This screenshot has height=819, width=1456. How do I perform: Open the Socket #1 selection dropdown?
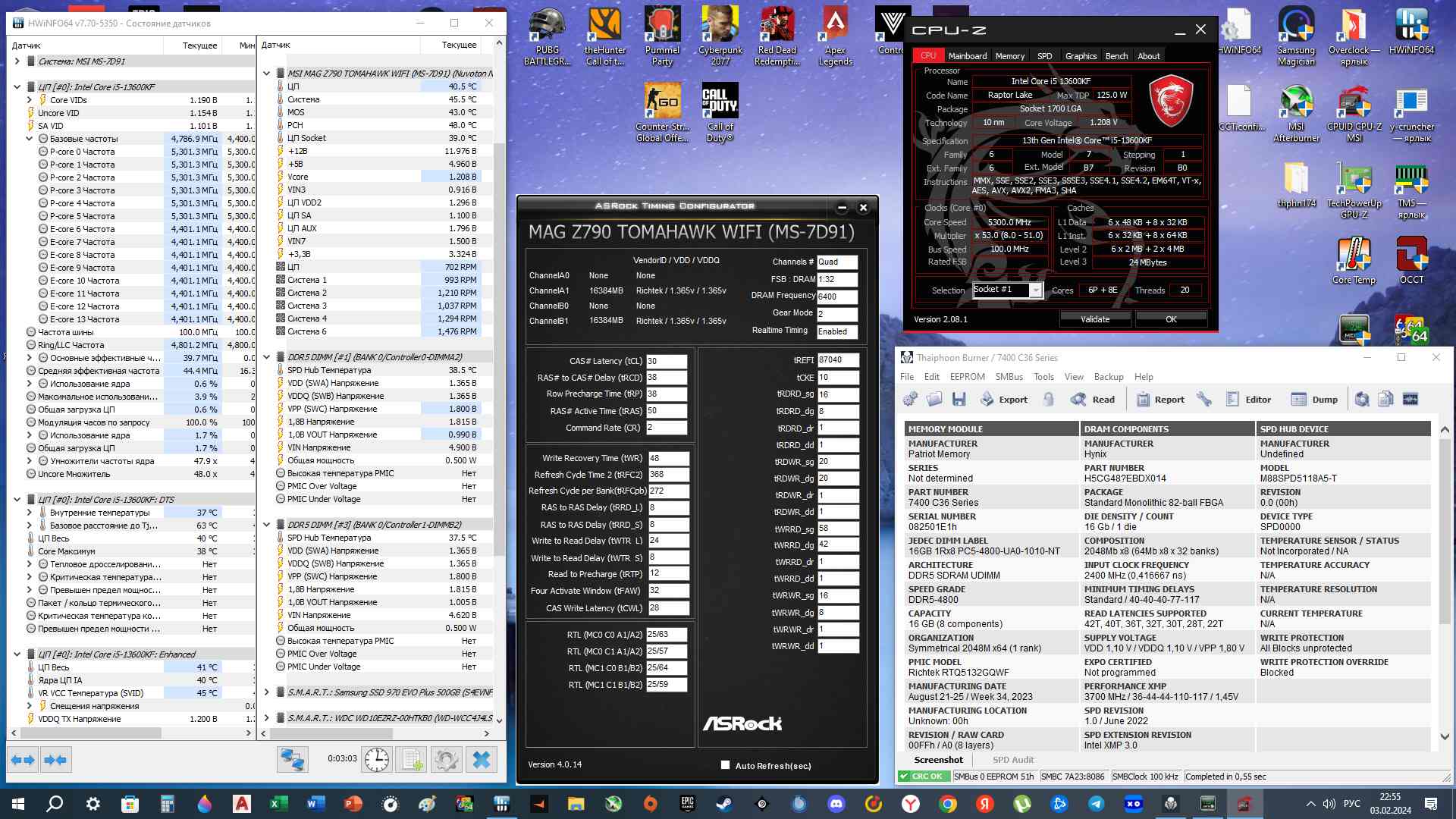(x=1035, y=290)
